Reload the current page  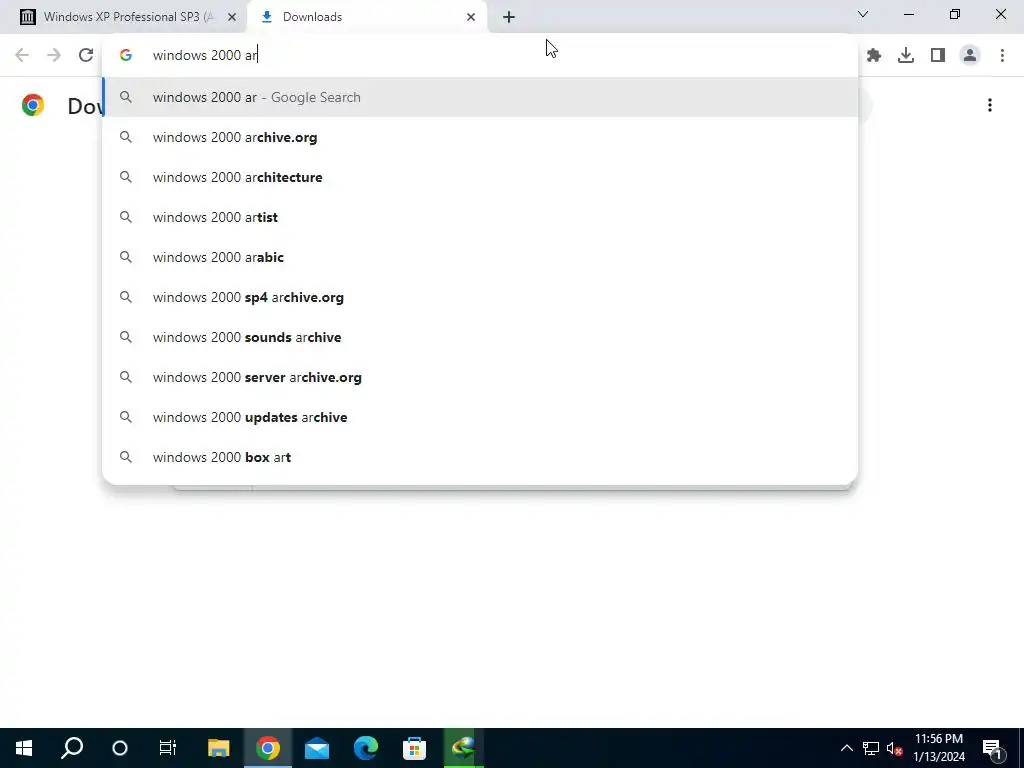pyautogui.click(x=86, y=55)
